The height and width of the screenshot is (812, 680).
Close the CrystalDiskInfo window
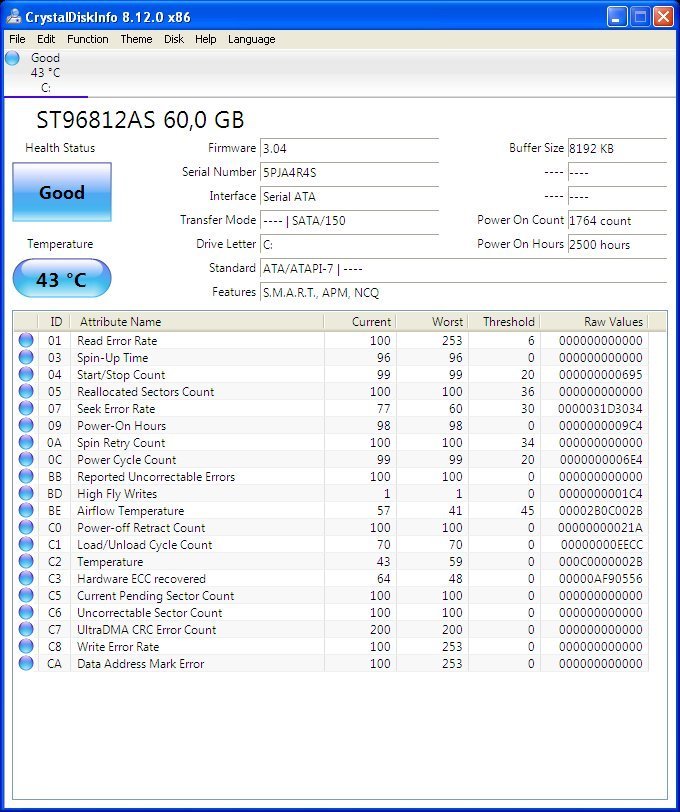(663, 17)
